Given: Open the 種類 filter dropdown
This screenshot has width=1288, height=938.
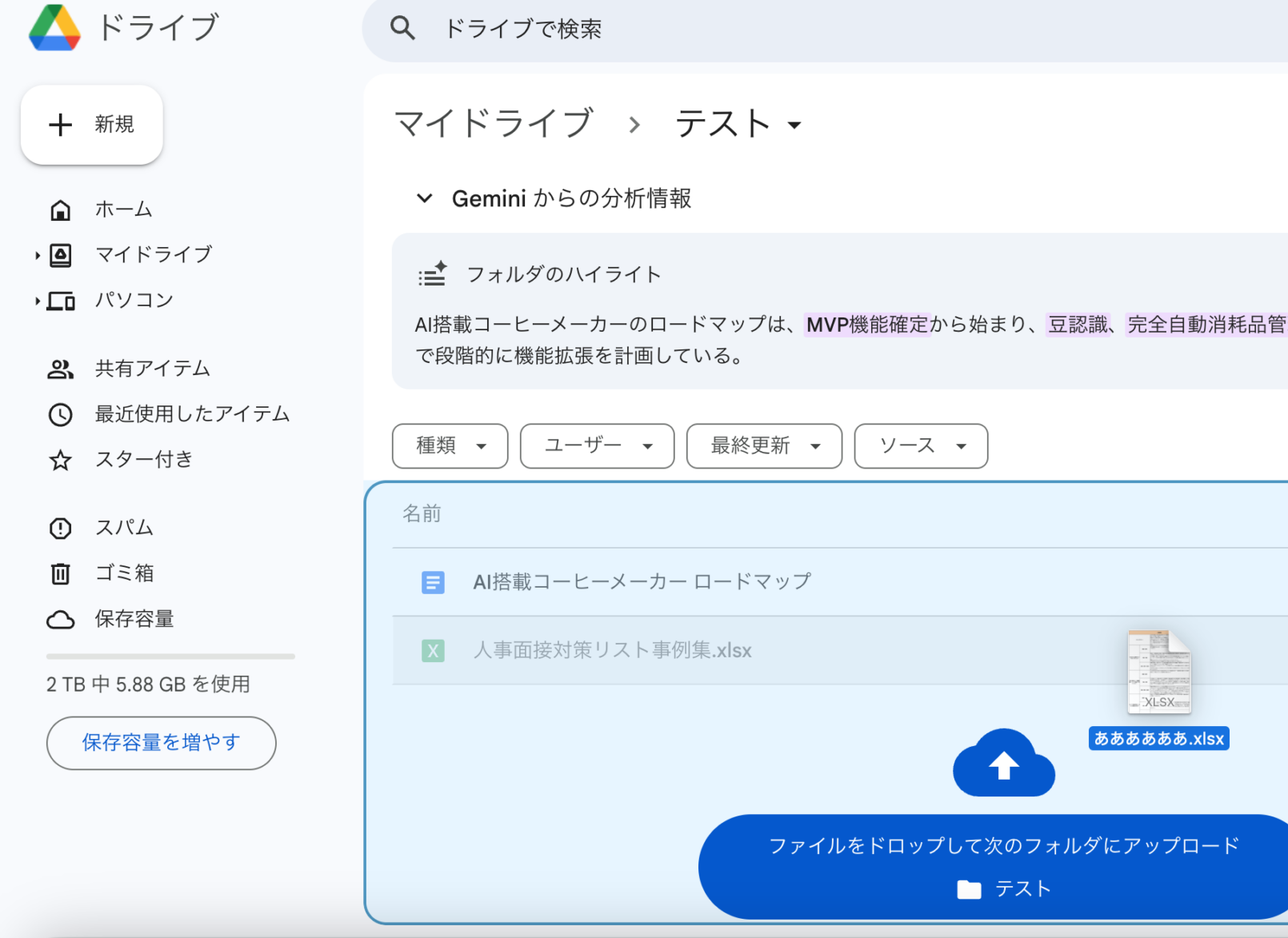Looking at the screenshot, I should coord(450,446).
